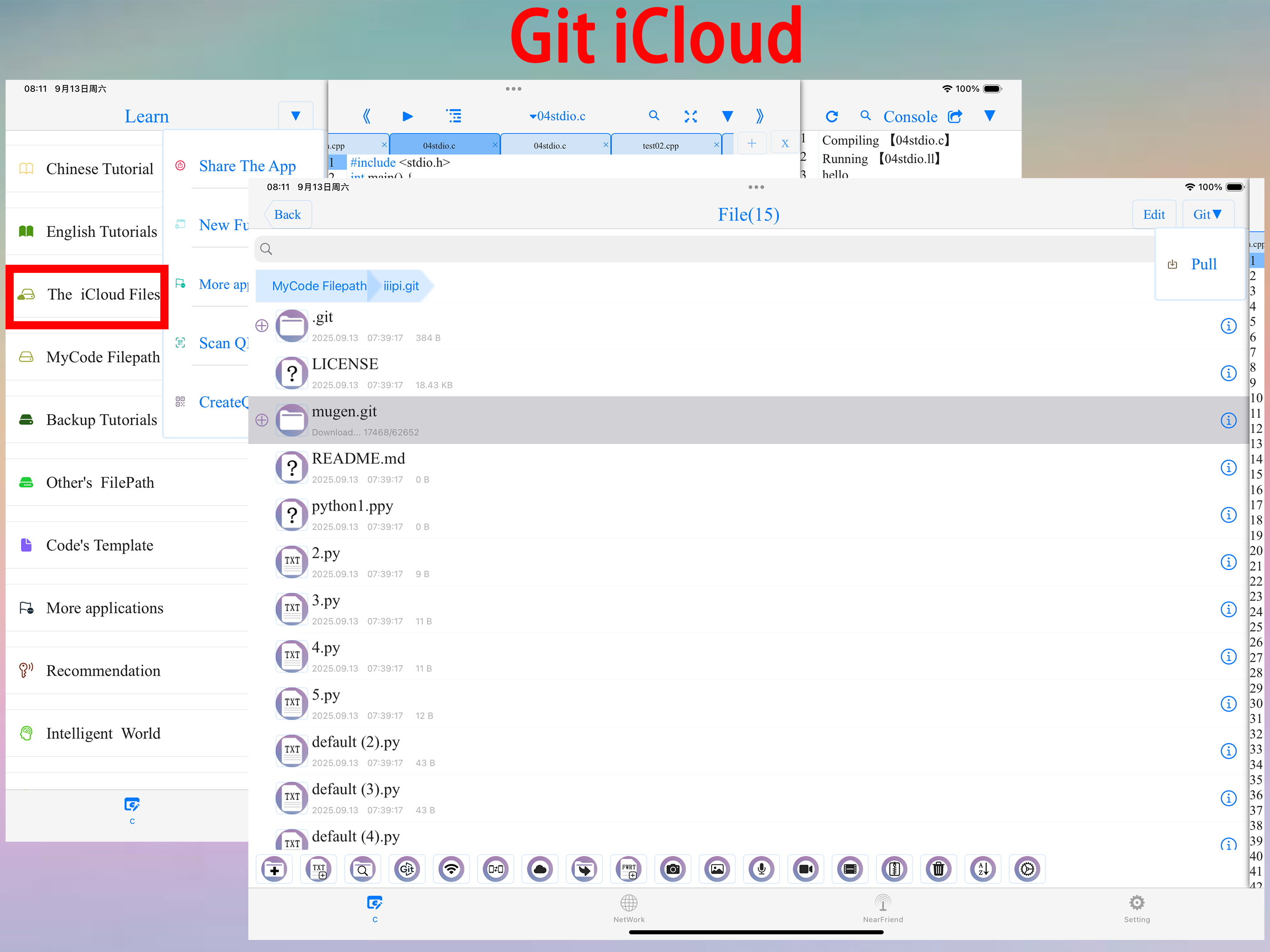
Task: Tap the photo gallery icon
Action: 717,869
